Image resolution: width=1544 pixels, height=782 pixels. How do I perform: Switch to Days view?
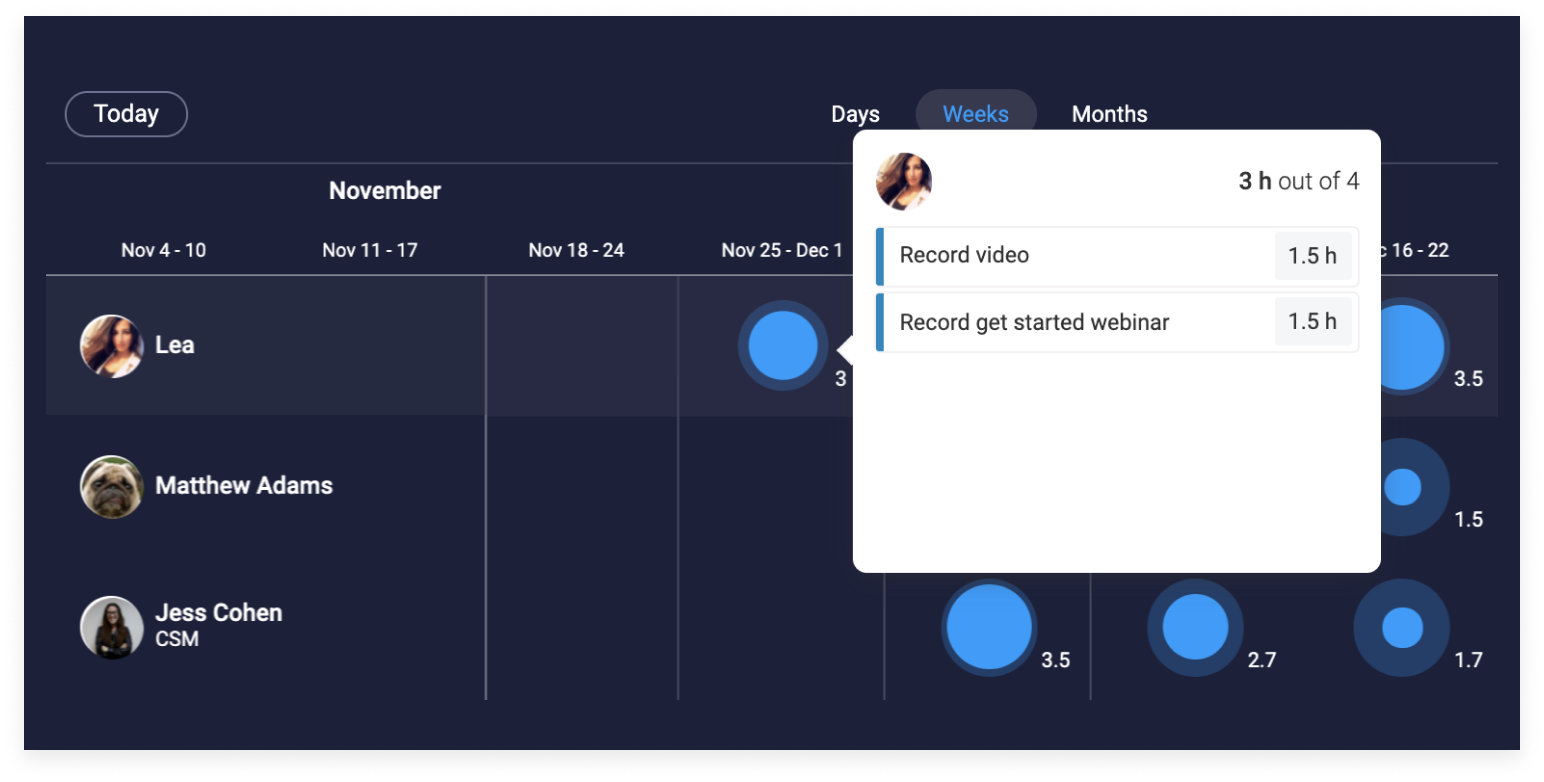pos(855,114)
